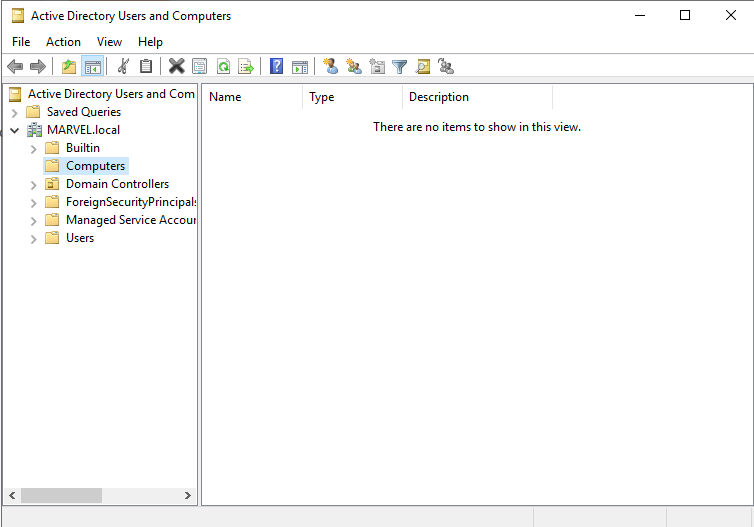Sort by the Name column header
The width and height of the screenshot is (754, 527).
(x=251, y=97)
